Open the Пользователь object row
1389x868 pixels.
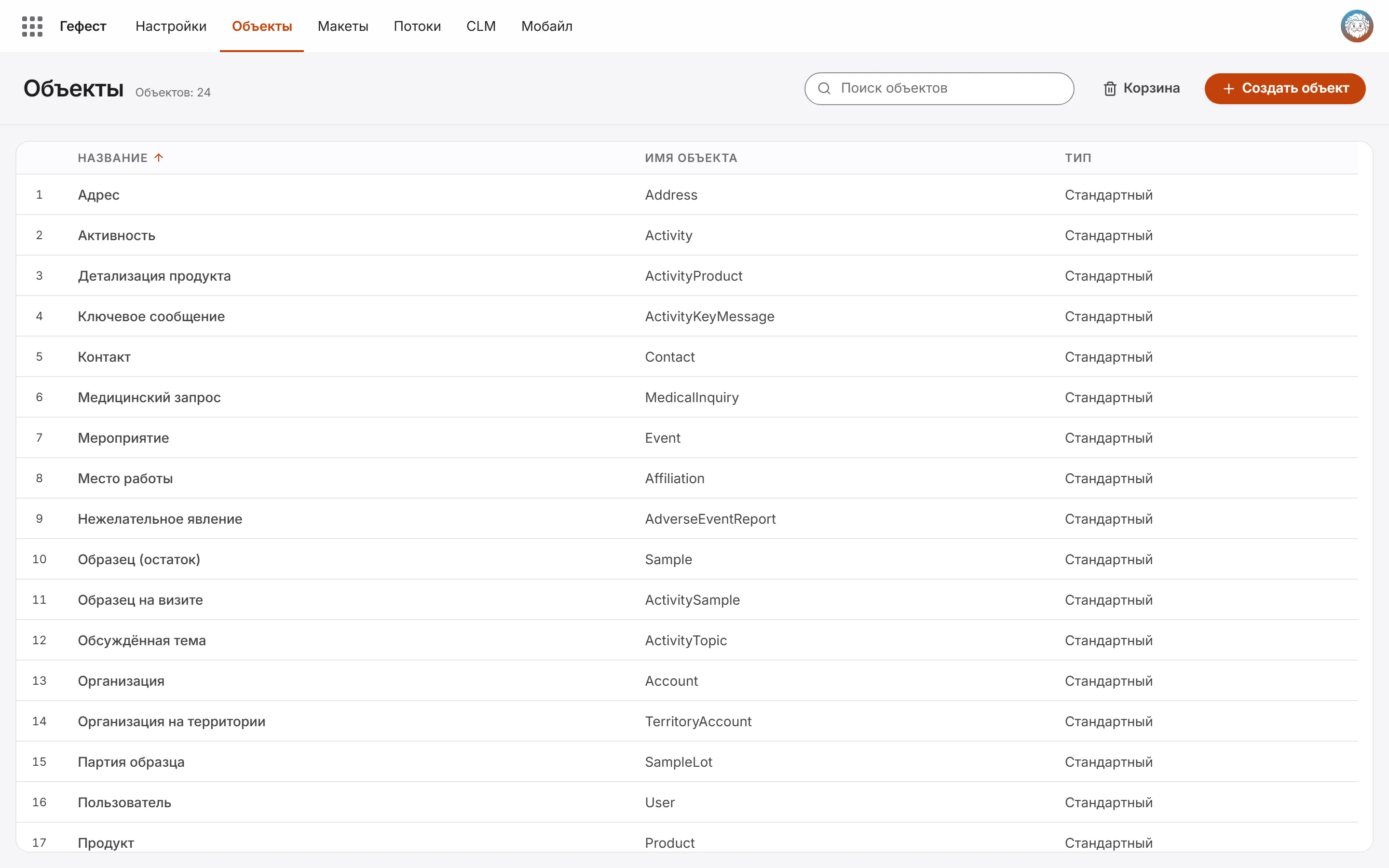(x=687, y=802)
